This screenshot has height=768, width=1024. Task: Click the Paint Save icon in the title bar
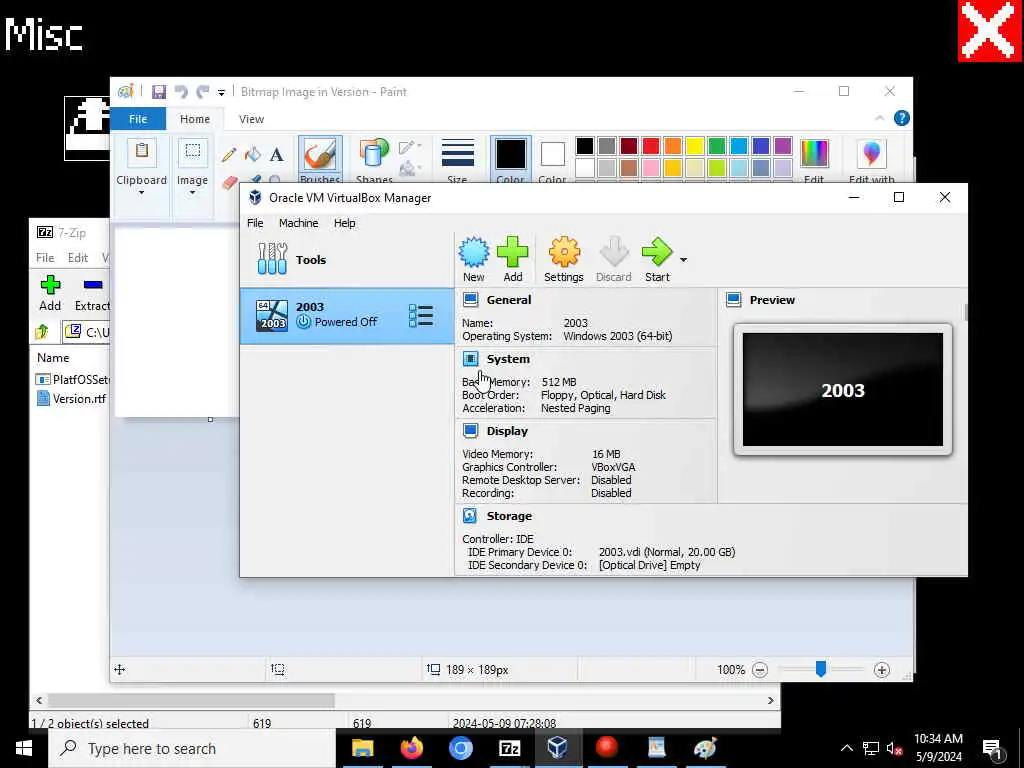[x=159, y=92]
